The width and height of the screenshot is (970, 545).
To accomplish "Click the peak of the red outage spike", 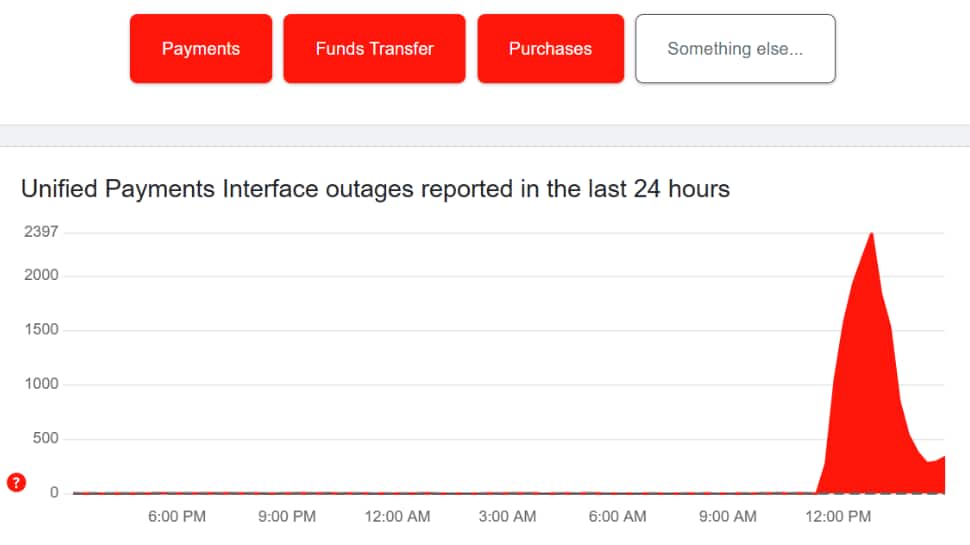I will click(x=872, y=236).
